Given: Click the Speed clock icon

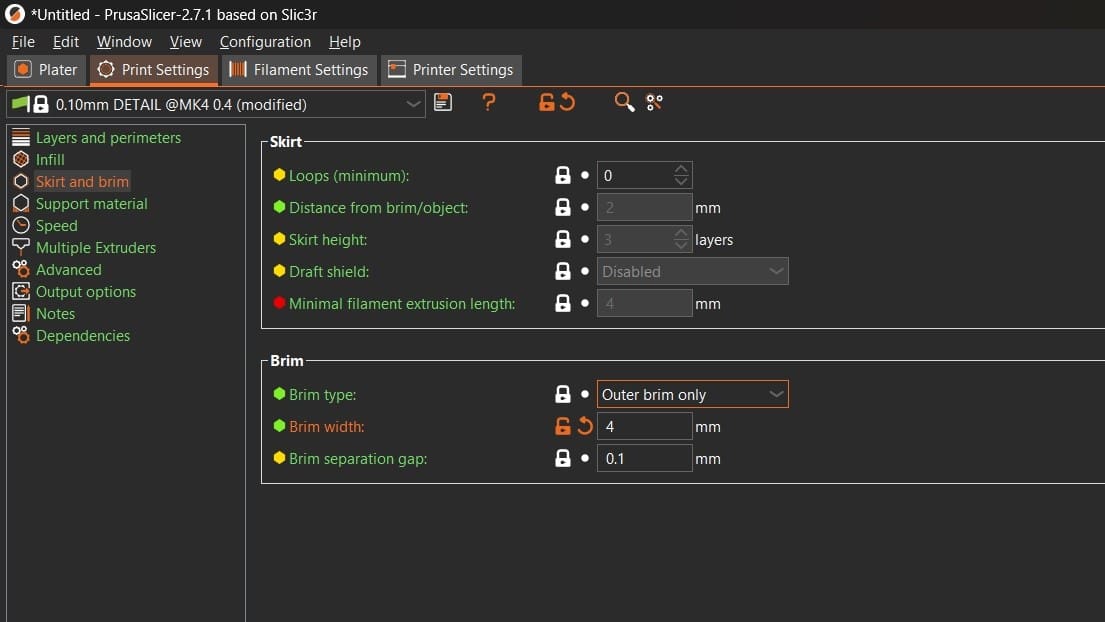Looking at the screenshot, I should 21,225.
